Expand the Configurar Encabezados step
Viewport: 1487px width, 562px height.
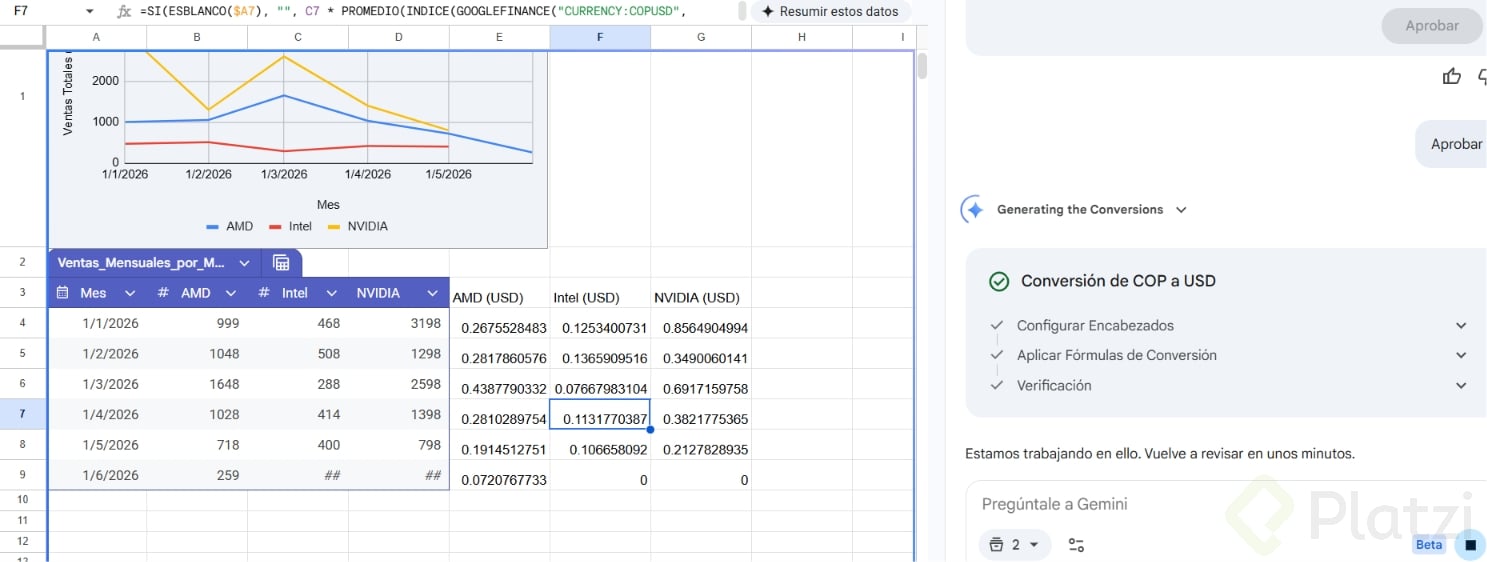click(x=1461, y=326)
